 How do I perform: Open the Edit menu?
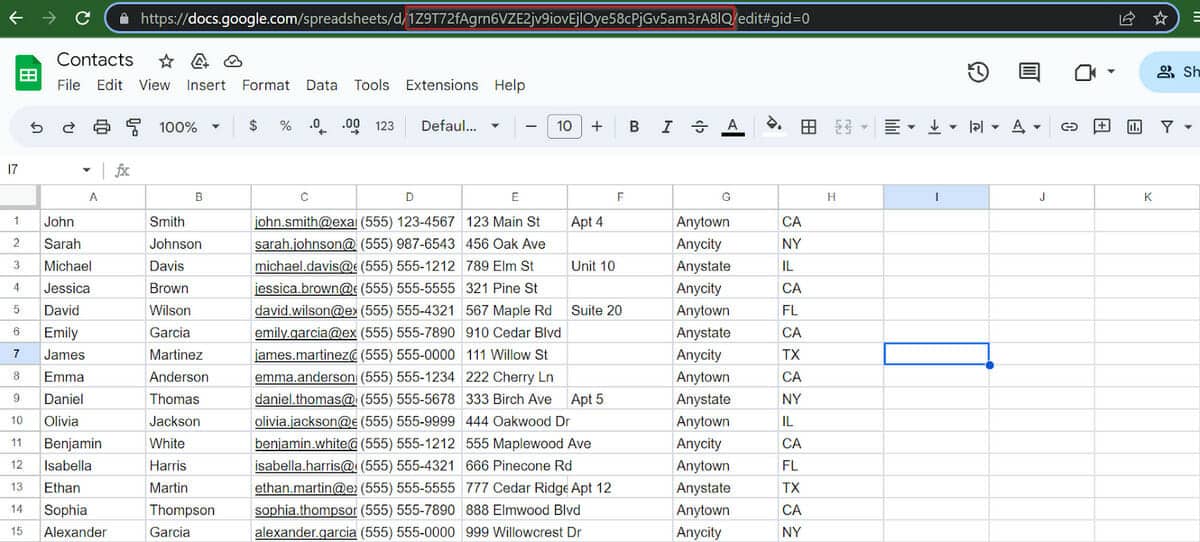pos(110,85)
